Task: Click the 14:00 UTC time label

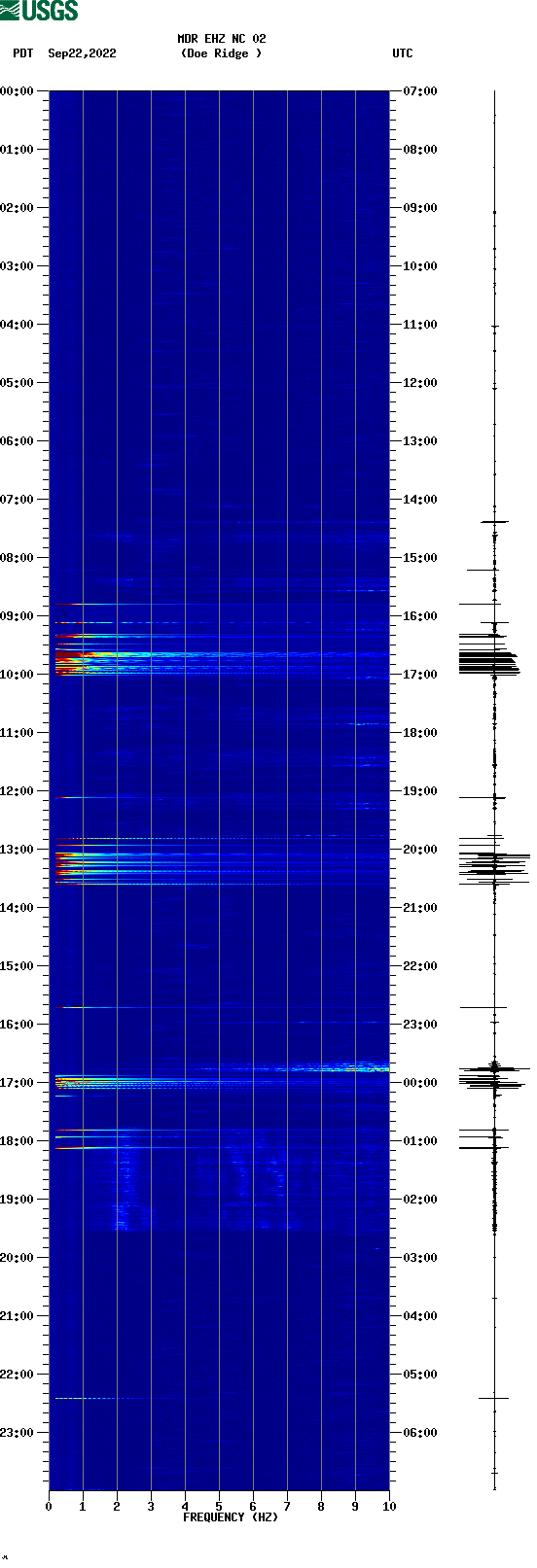Action: tap(420, 500)
